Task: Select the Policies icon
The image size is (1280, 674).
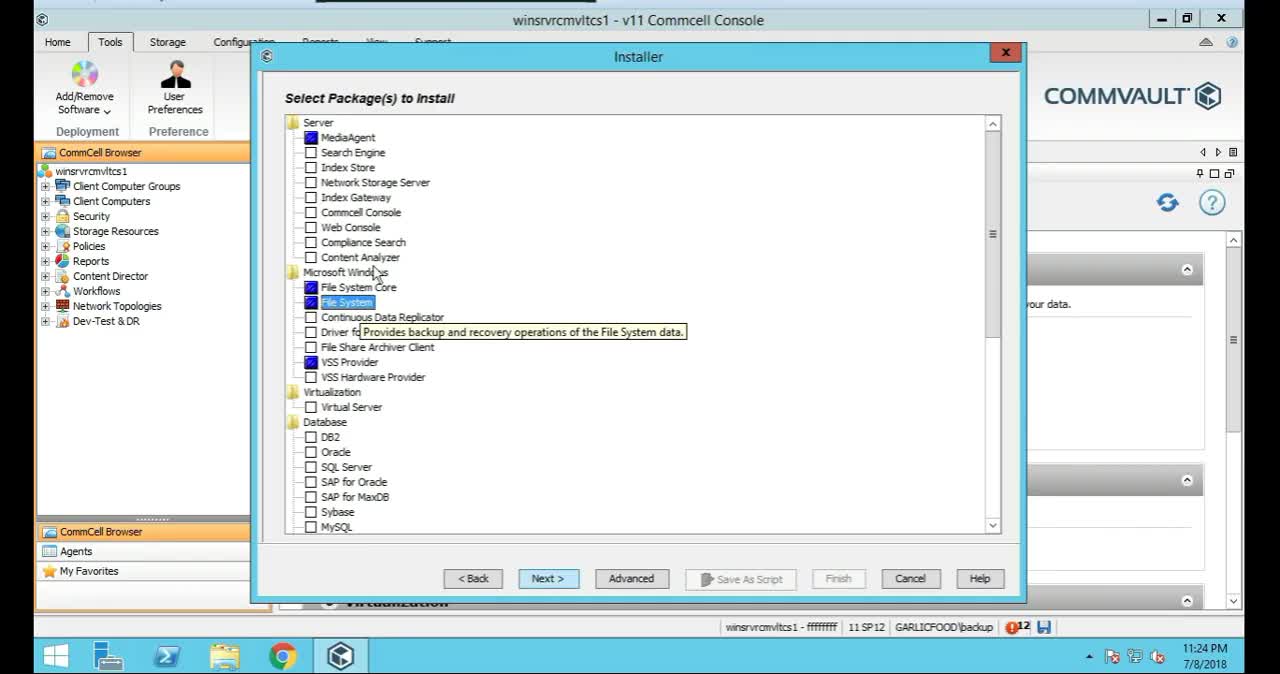Action: (62, 246)
